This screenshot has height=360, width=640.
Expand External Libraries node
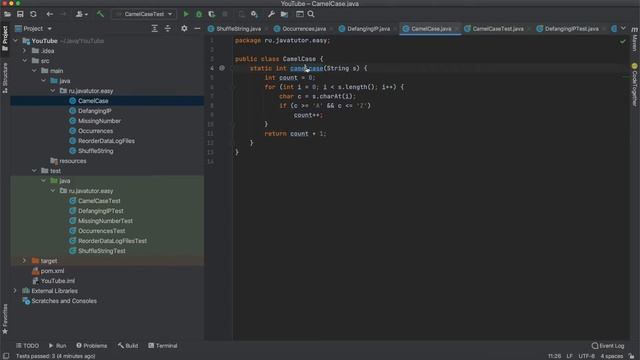click(15, 291)
